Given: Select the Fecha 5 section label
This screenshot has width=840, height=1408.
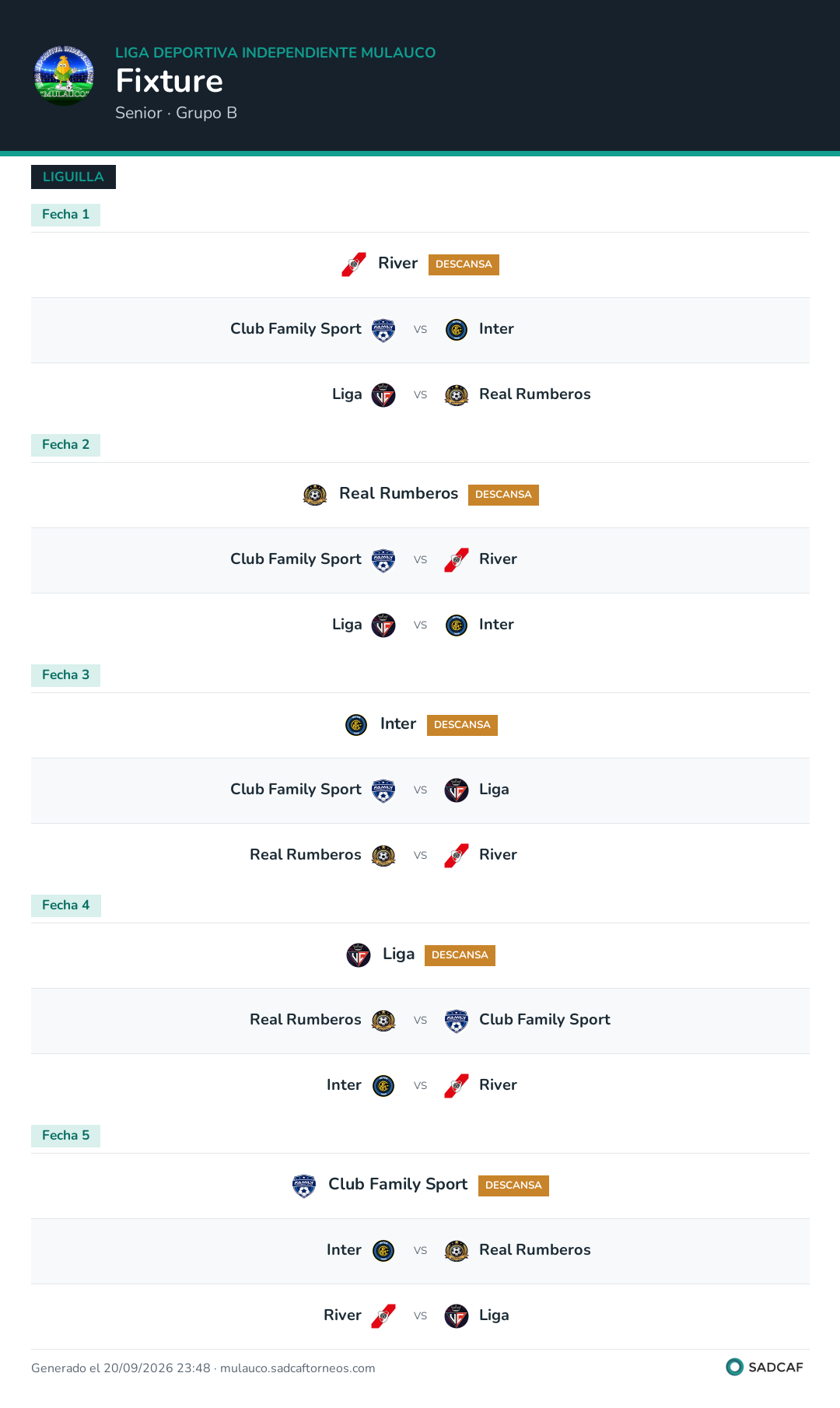Looking at the screenshot, I should (x=65, y=1136).
